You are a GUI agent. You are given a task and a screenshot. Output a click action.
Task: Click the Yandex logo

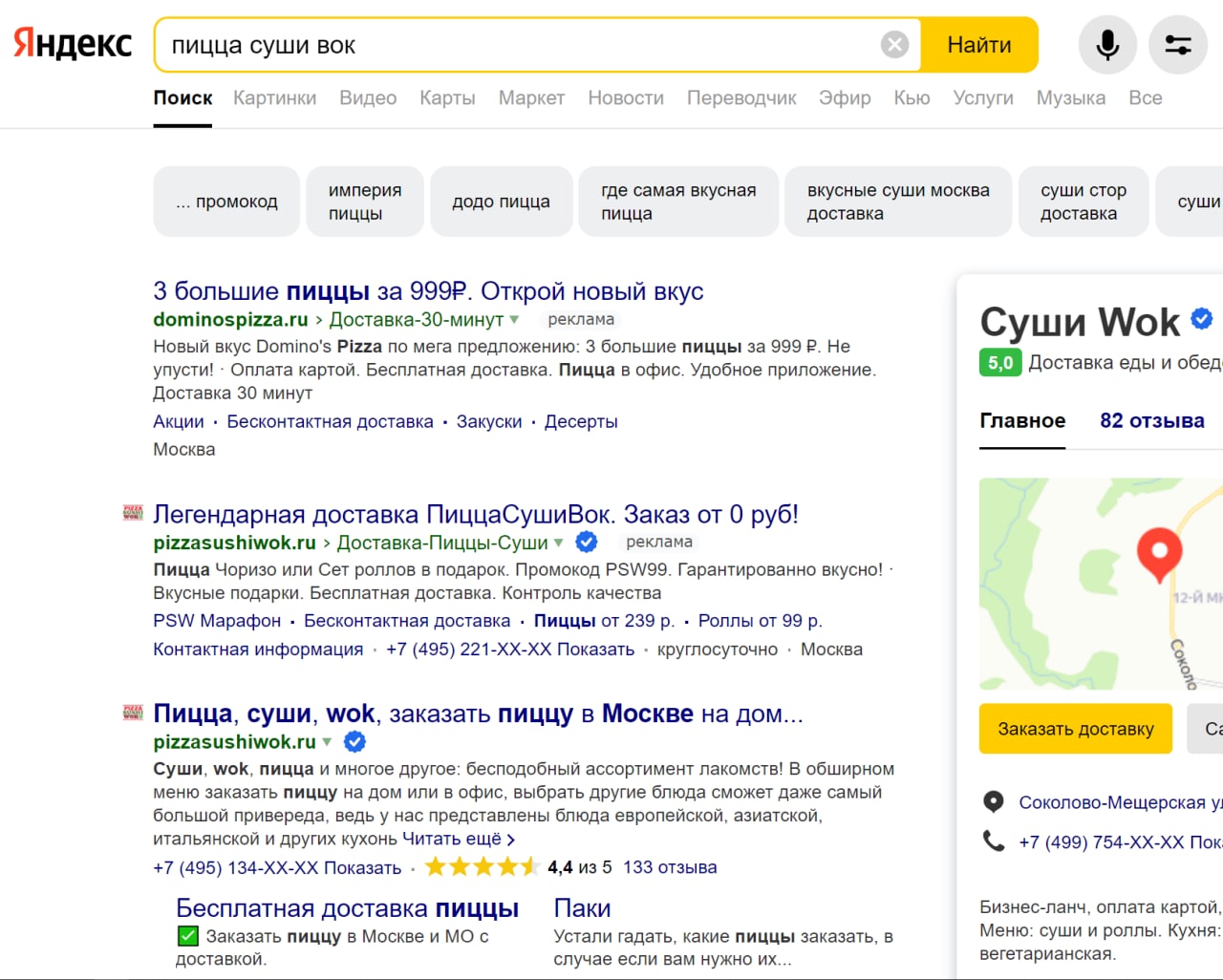point(73,44)
